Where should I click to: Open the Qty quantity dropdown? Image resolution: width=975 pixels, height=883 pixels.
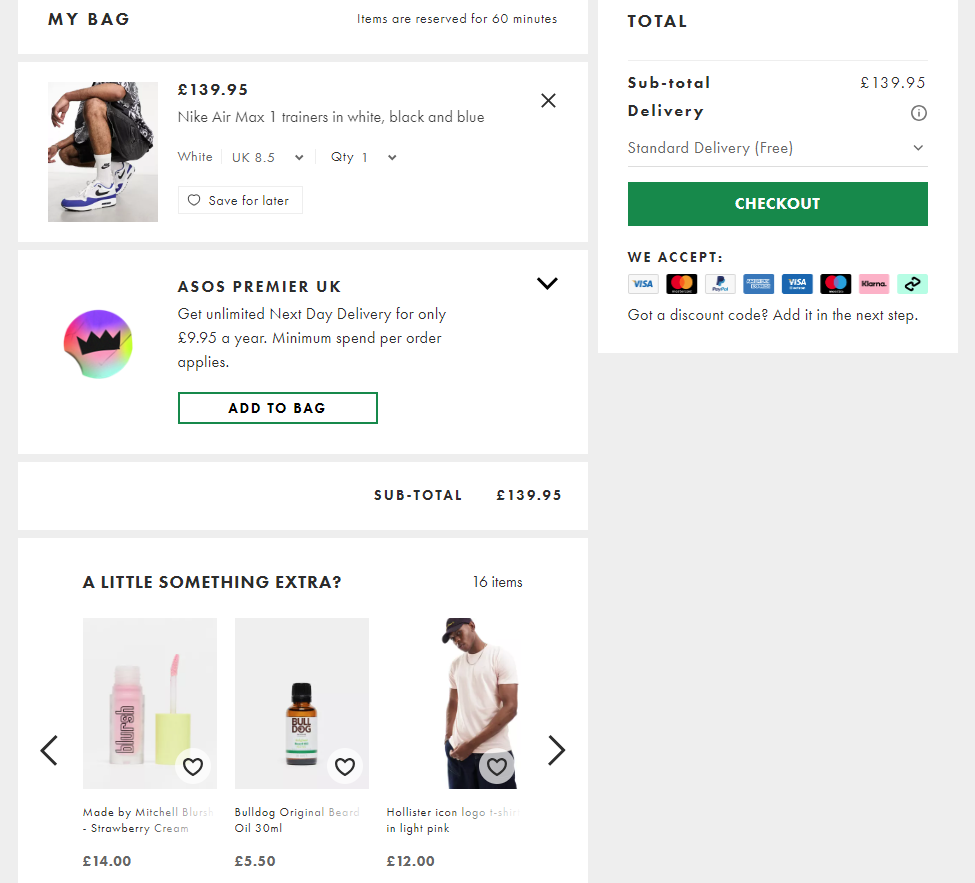[364, 157]
